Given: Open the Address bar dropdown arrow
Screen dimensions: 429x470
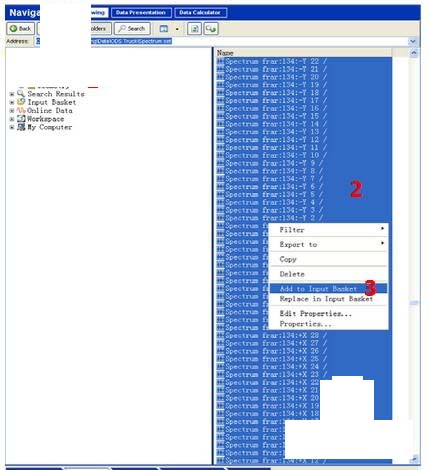Looking at the screenshot, I should click(x=413, y=41).
